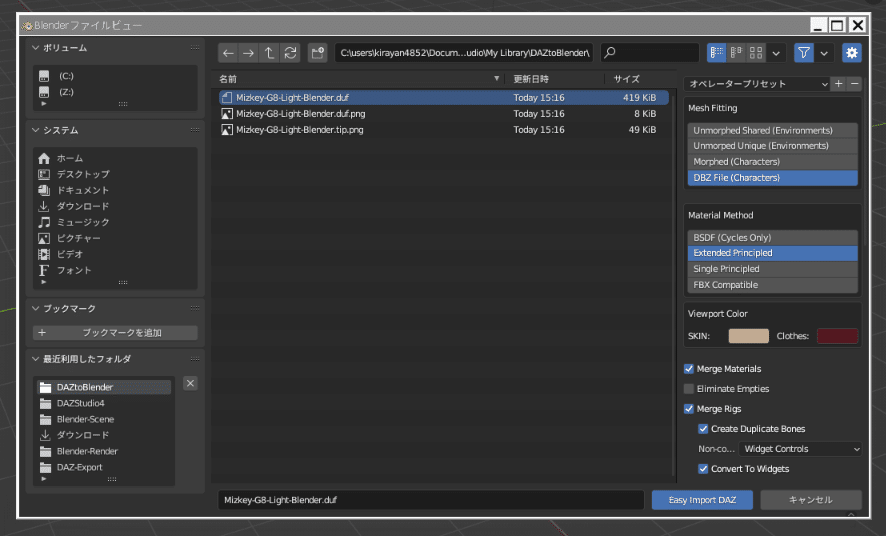Remove recent folder with X button
The image size is (886, 536).
[190, 384]
